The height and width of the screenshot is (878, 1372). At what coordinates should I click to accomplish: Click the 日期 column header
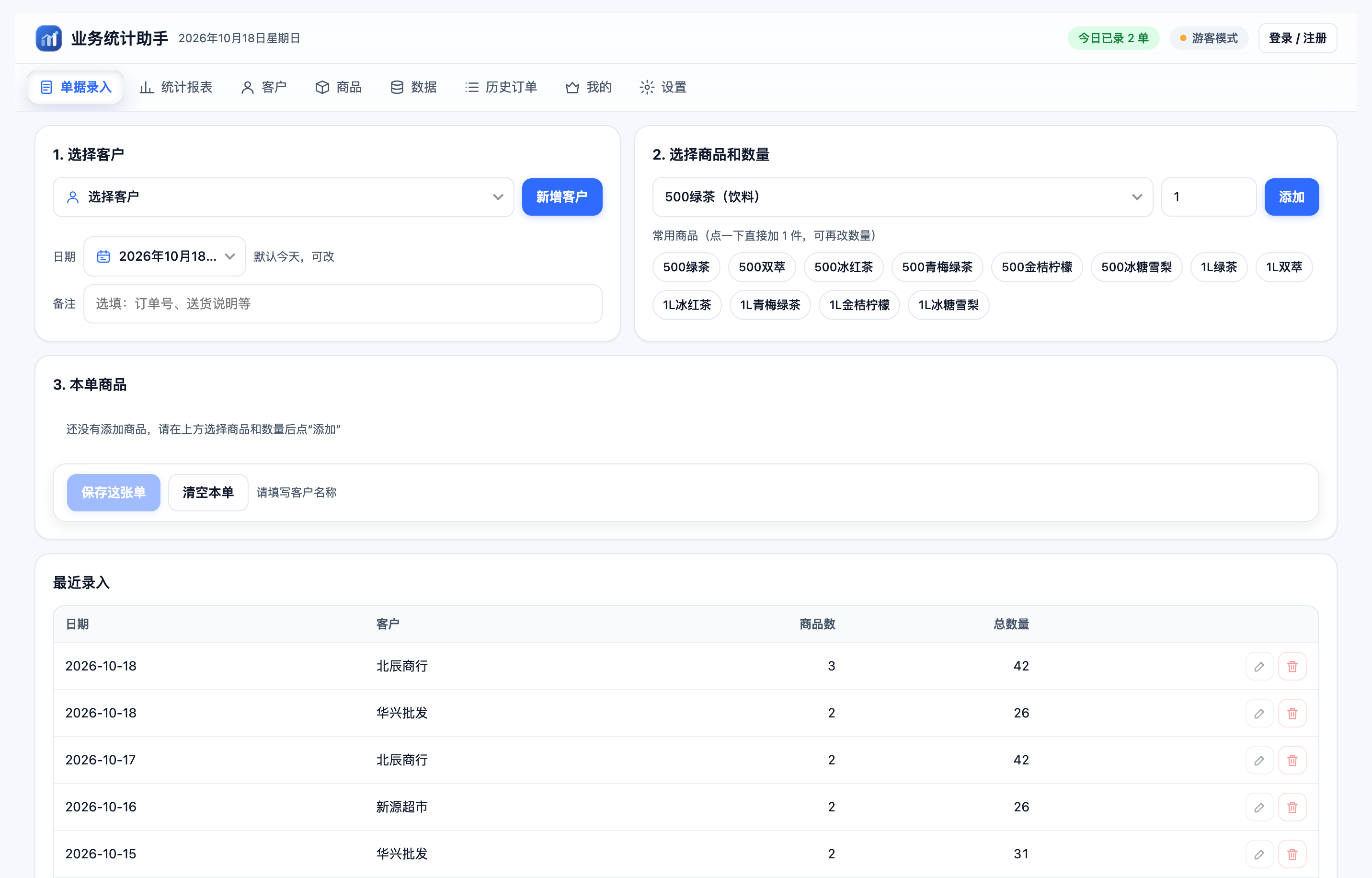pos(78,624)
